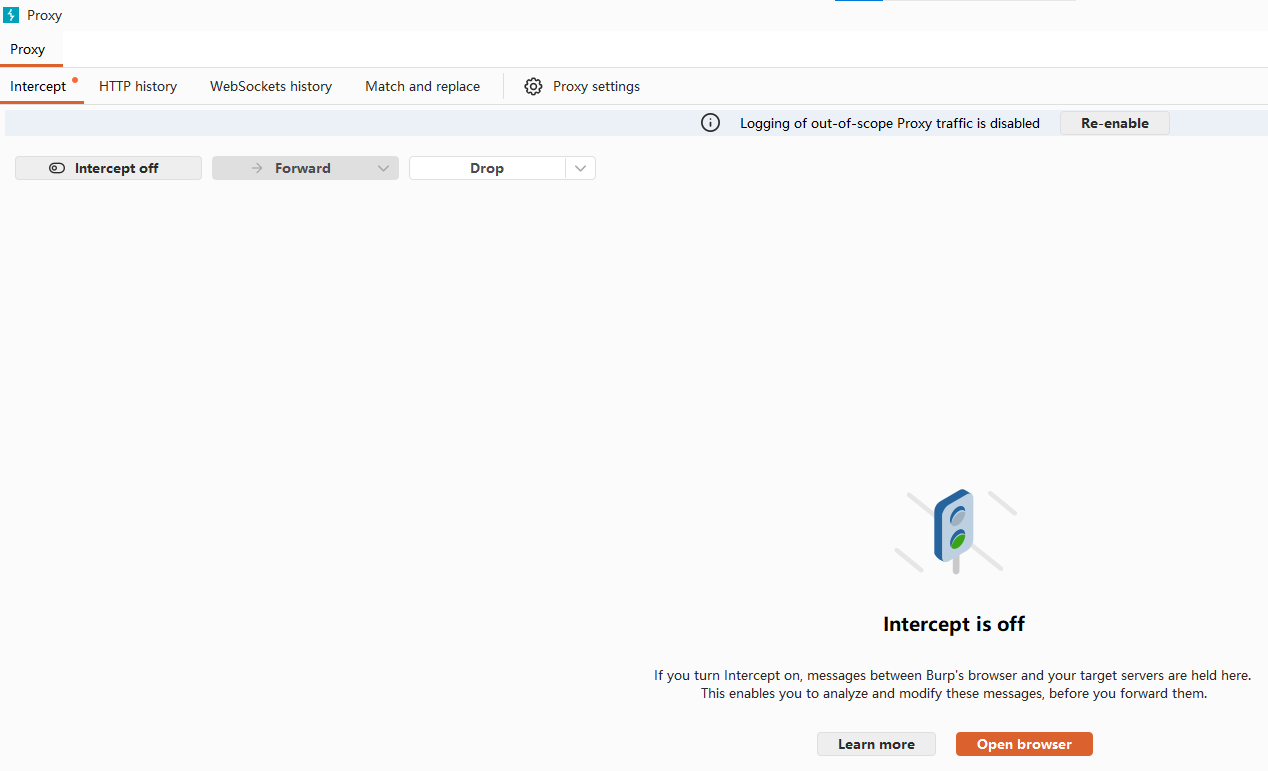Screen dimensions: 1268x771
Task: Expand the Forward button dropdown arrow
Action: (x=383, y=168)
